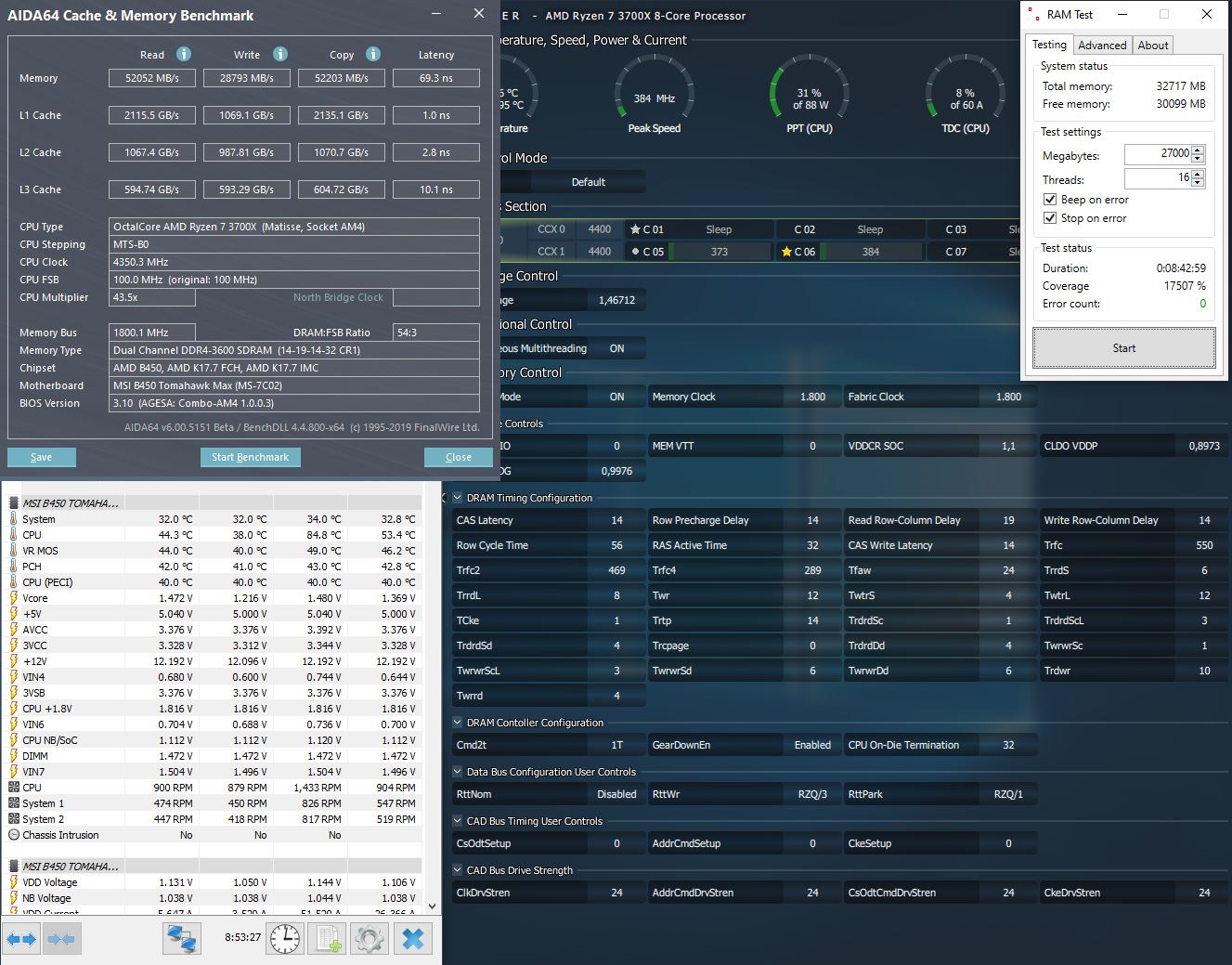
Task: Click the clock reset-timer icon in HWiNFO
Action: point(285,939)
